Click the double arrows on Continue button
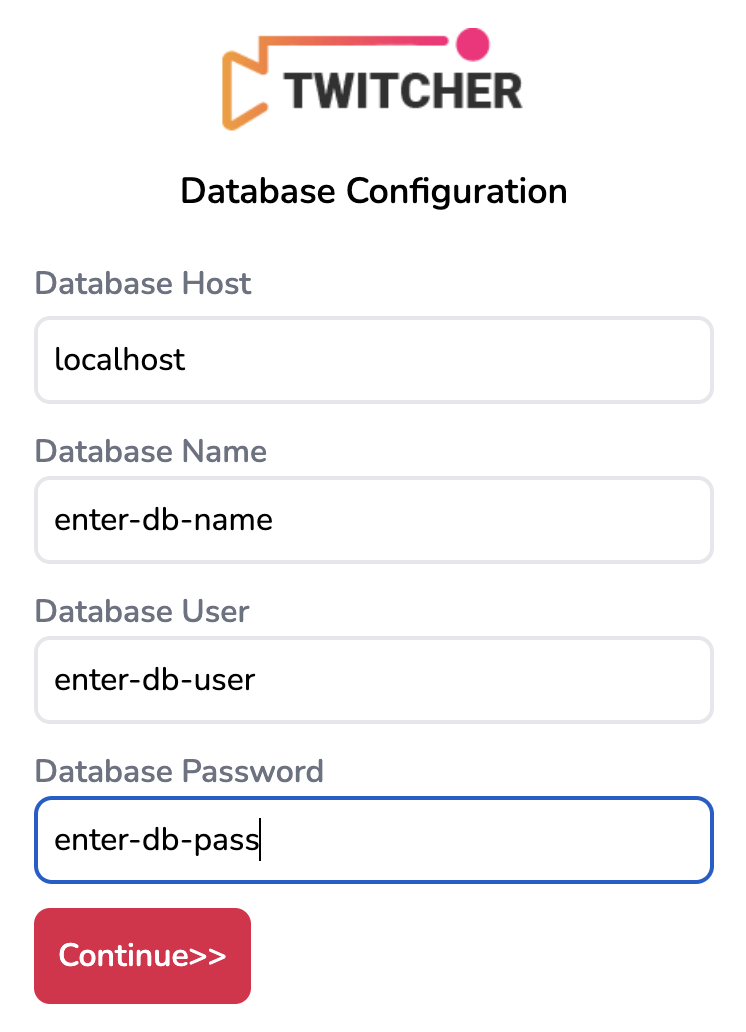746x1032 pixels. 207,955
